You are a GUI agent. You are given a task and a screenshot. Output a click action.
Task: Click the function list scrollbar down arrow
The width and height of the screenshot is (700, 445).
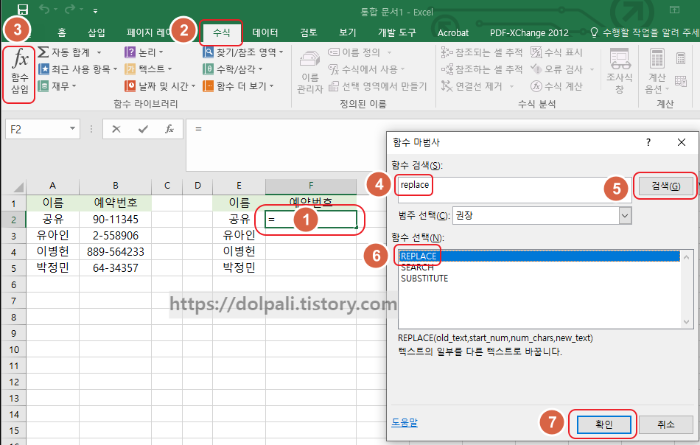687,322
